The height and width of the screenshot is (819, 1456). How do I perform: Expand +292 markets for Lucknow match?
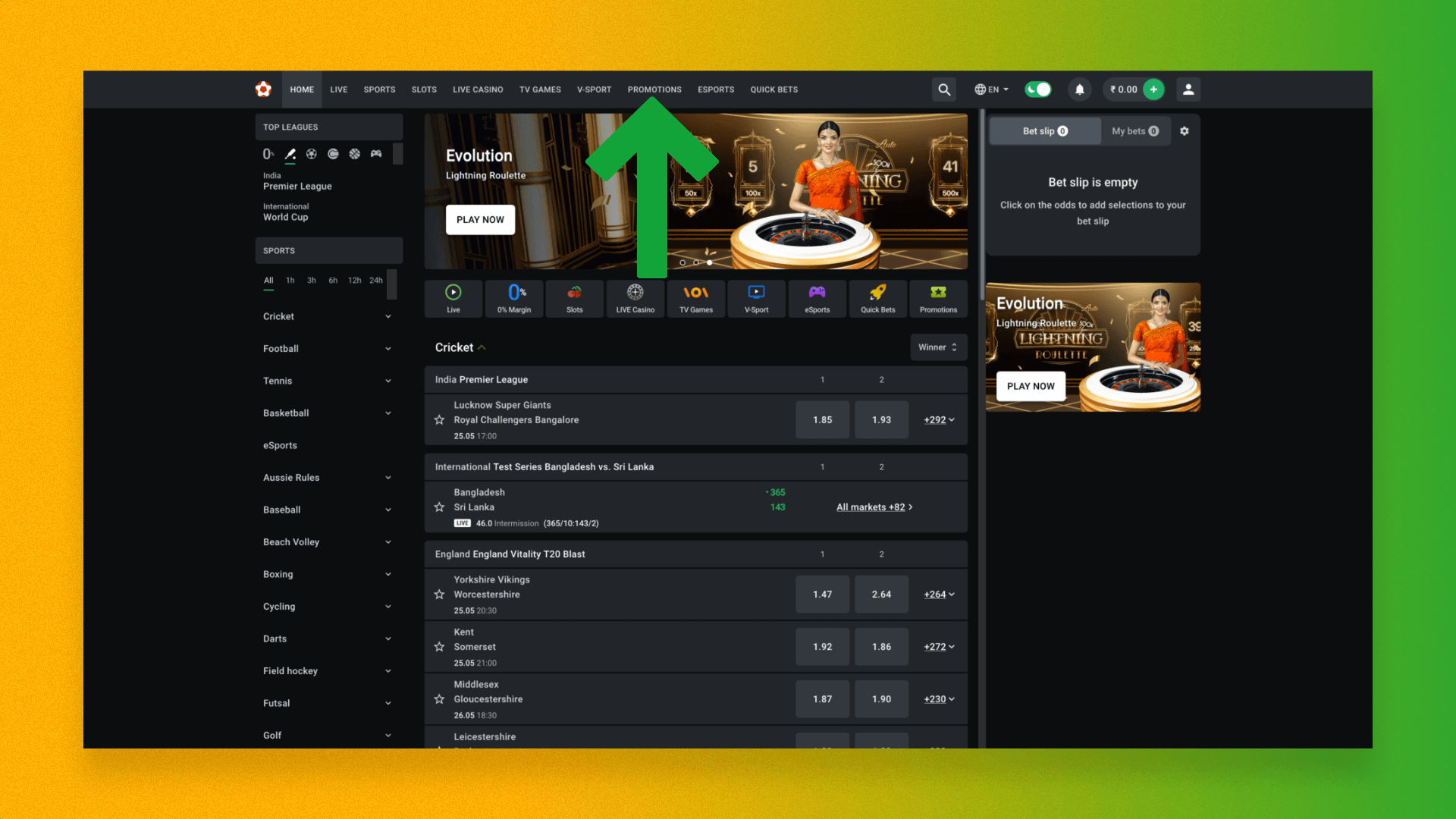pyautogui.click(x=939, y=420)
